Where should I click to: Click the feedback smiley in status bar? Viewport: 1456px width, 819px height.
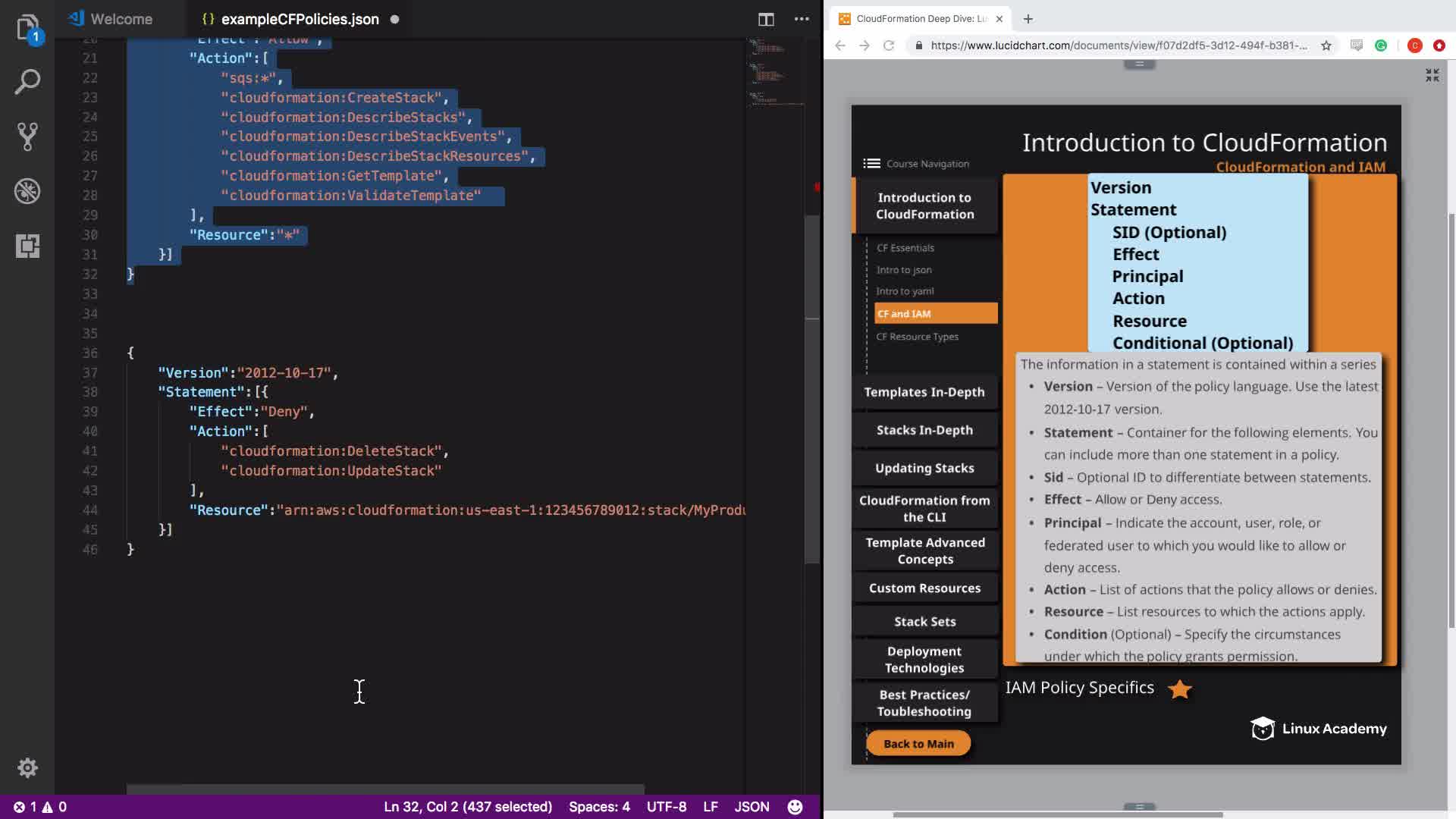click(795, 807)
